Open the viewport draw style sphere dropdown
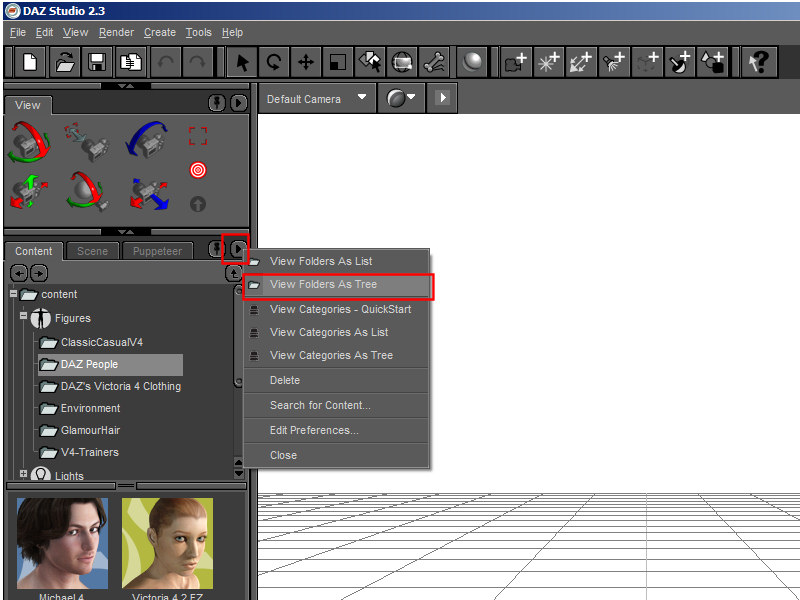This screenshot has width=800, height=600. (401, 98)
